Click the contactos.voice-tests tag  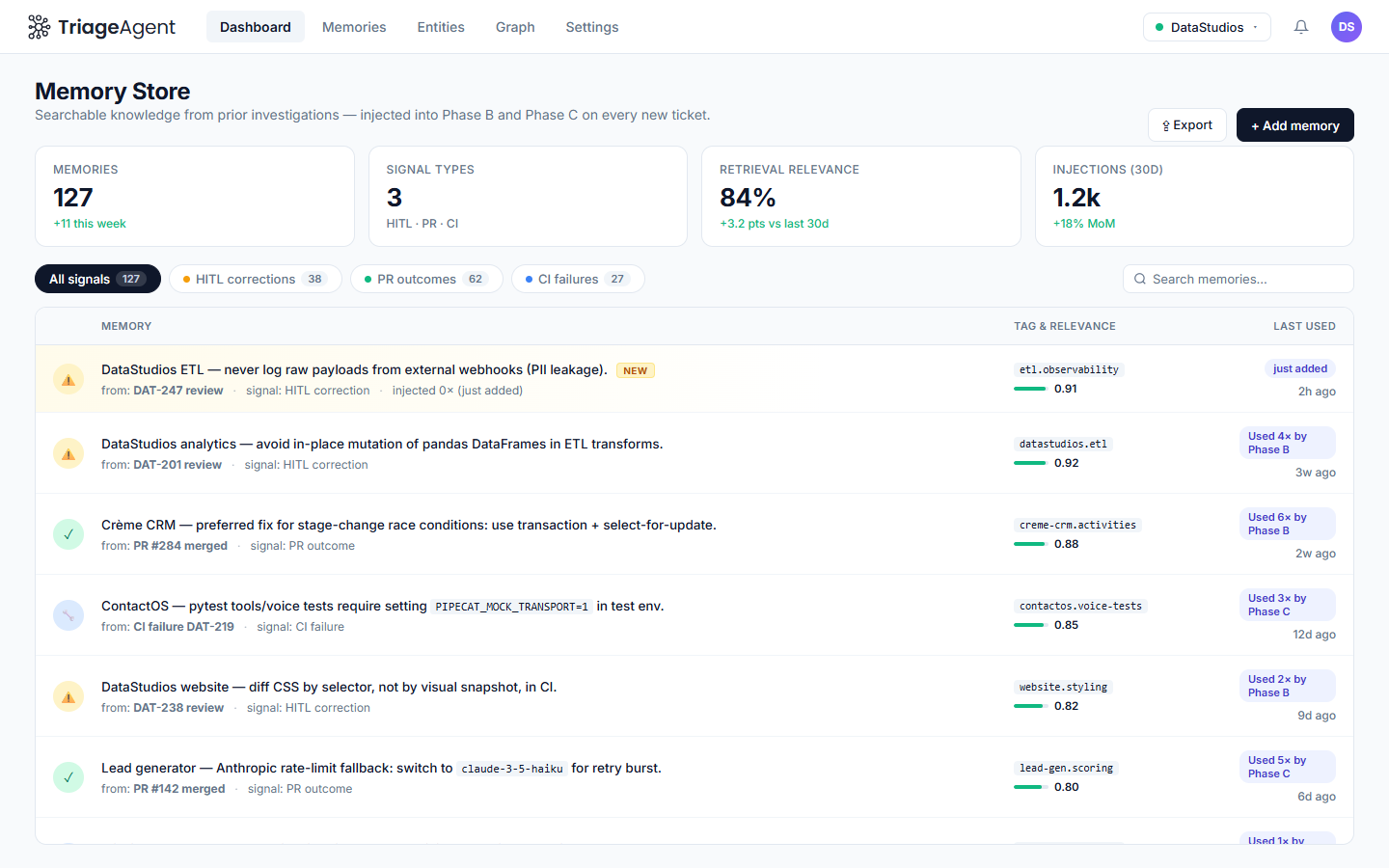tap(1080, 606)
